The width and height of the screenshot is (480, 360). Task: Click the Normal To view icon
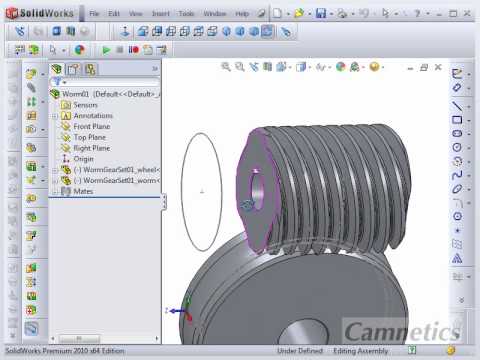pos(125,32)
